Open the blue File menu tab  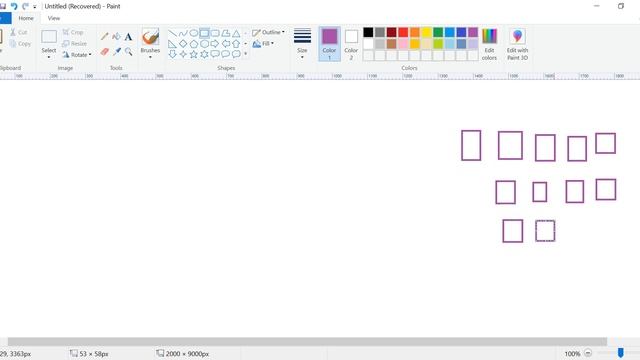click(5, 18)
